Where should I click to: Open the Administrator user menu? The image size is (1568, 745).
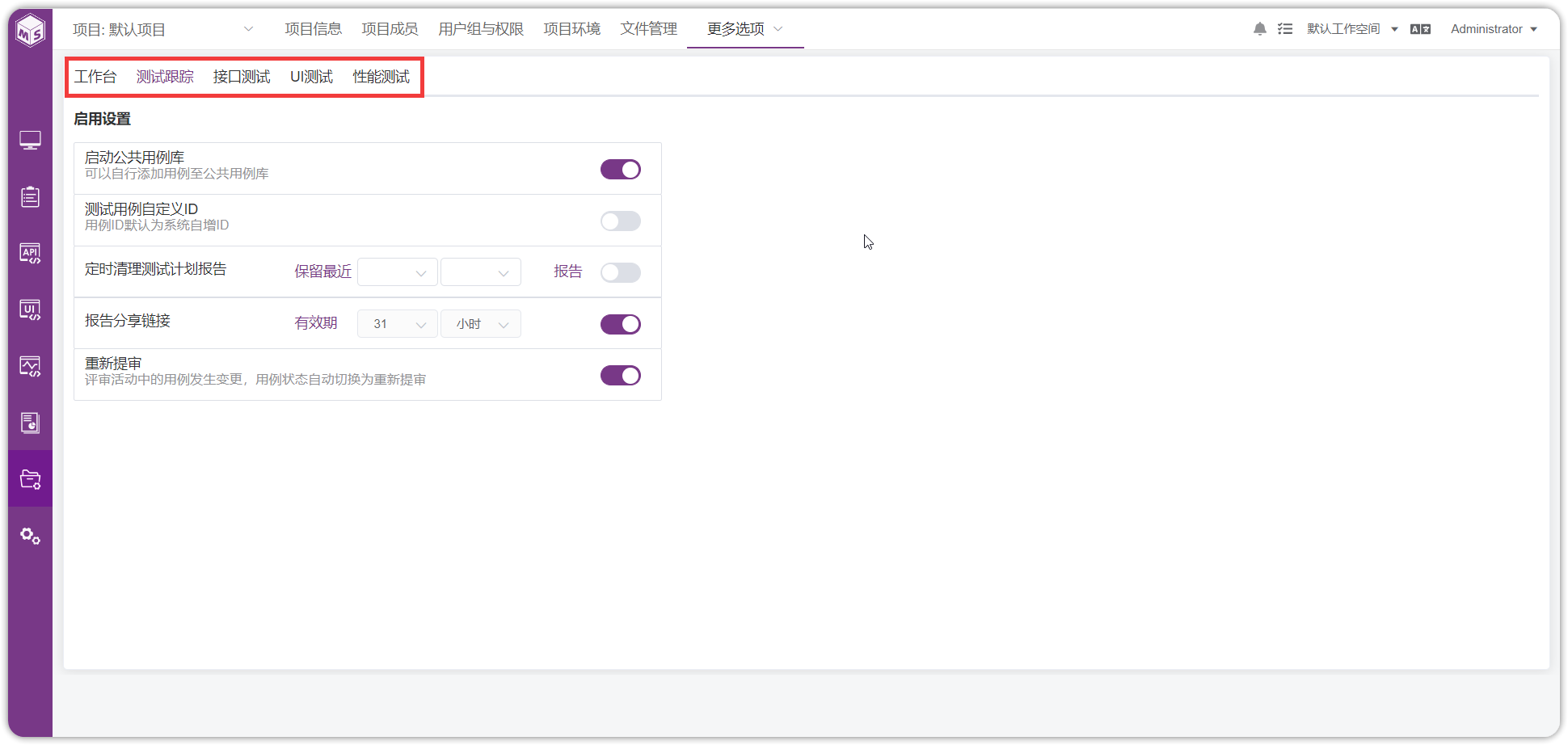click(x=1494, y=29)
